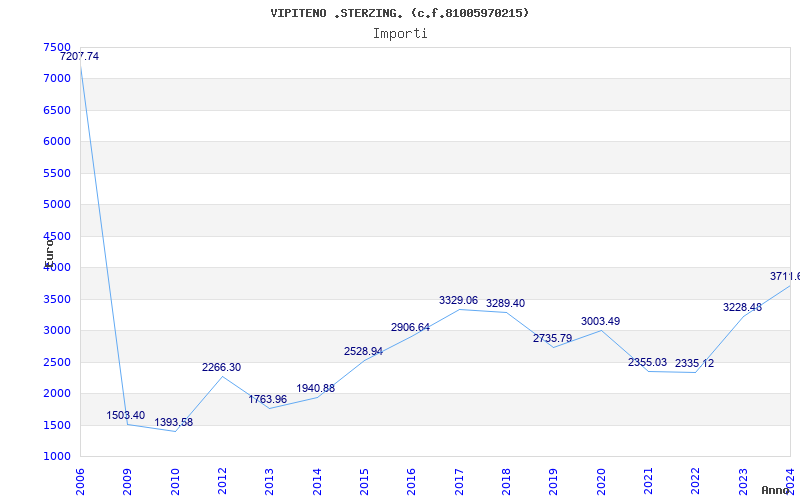
Task: Select data label 2335.12
Action: pyautogui.click(x=694, y=364)
